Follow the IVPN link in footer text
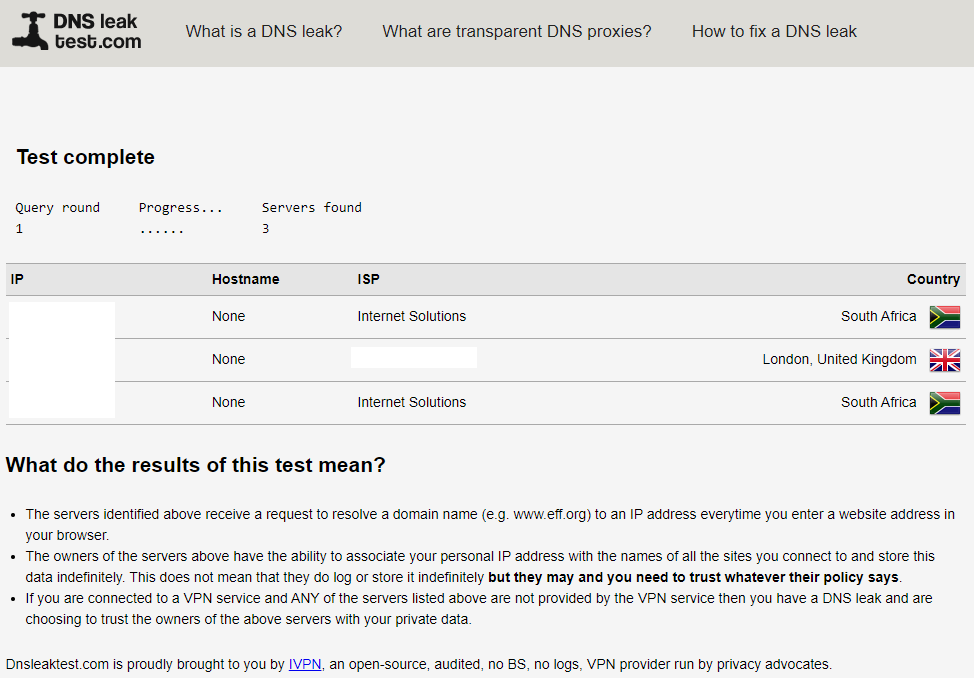The width and height of the screenshot is (974, 678). coord(305,664)
